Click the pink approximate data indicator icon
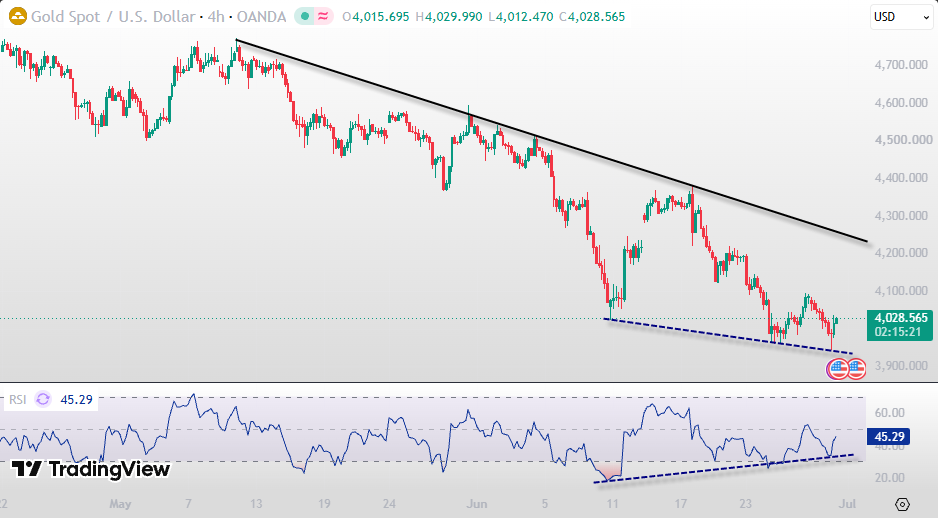Screen dimensions: 938x518 pos(323,17)
